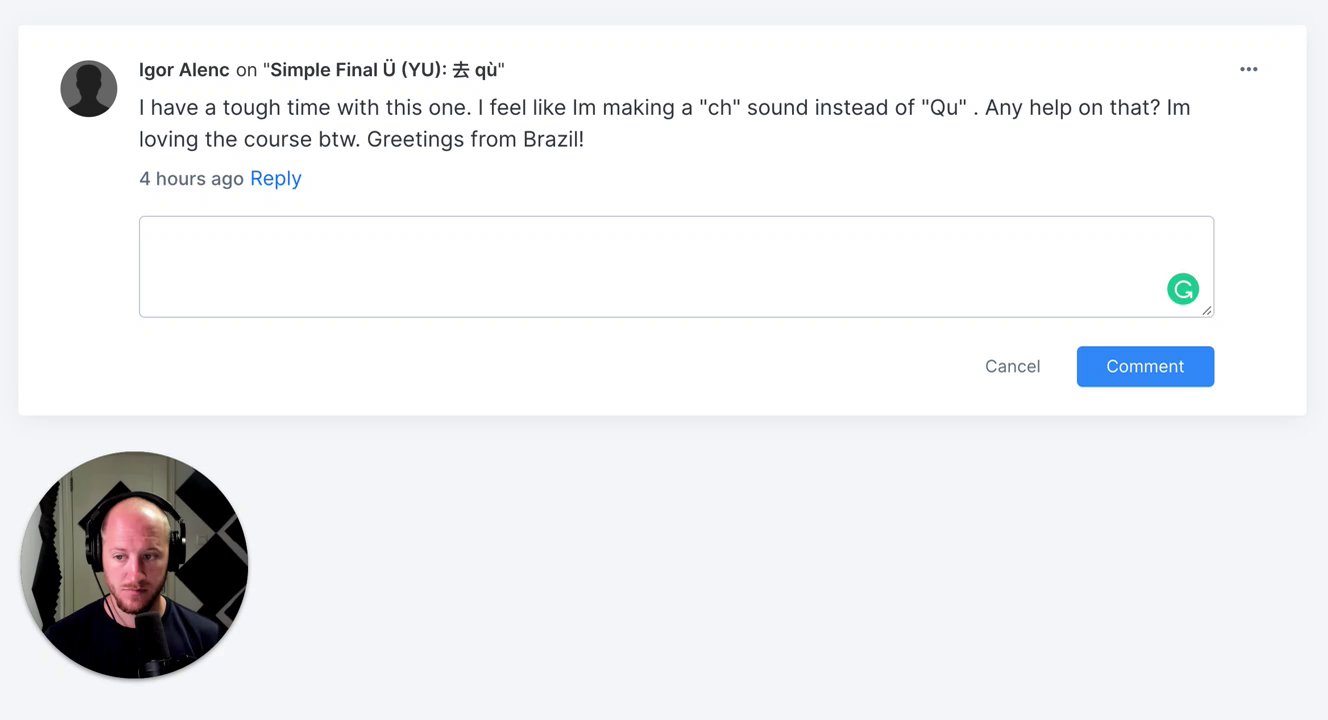Click the resize handle of the text box

(x=1207, y=311)
